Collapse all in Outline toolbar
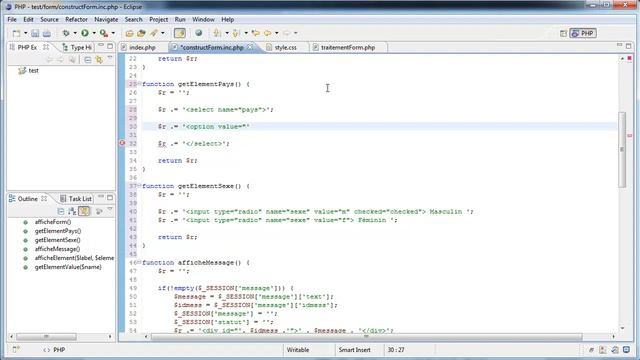This screenshot has height=360, width=640. (61, 211)
